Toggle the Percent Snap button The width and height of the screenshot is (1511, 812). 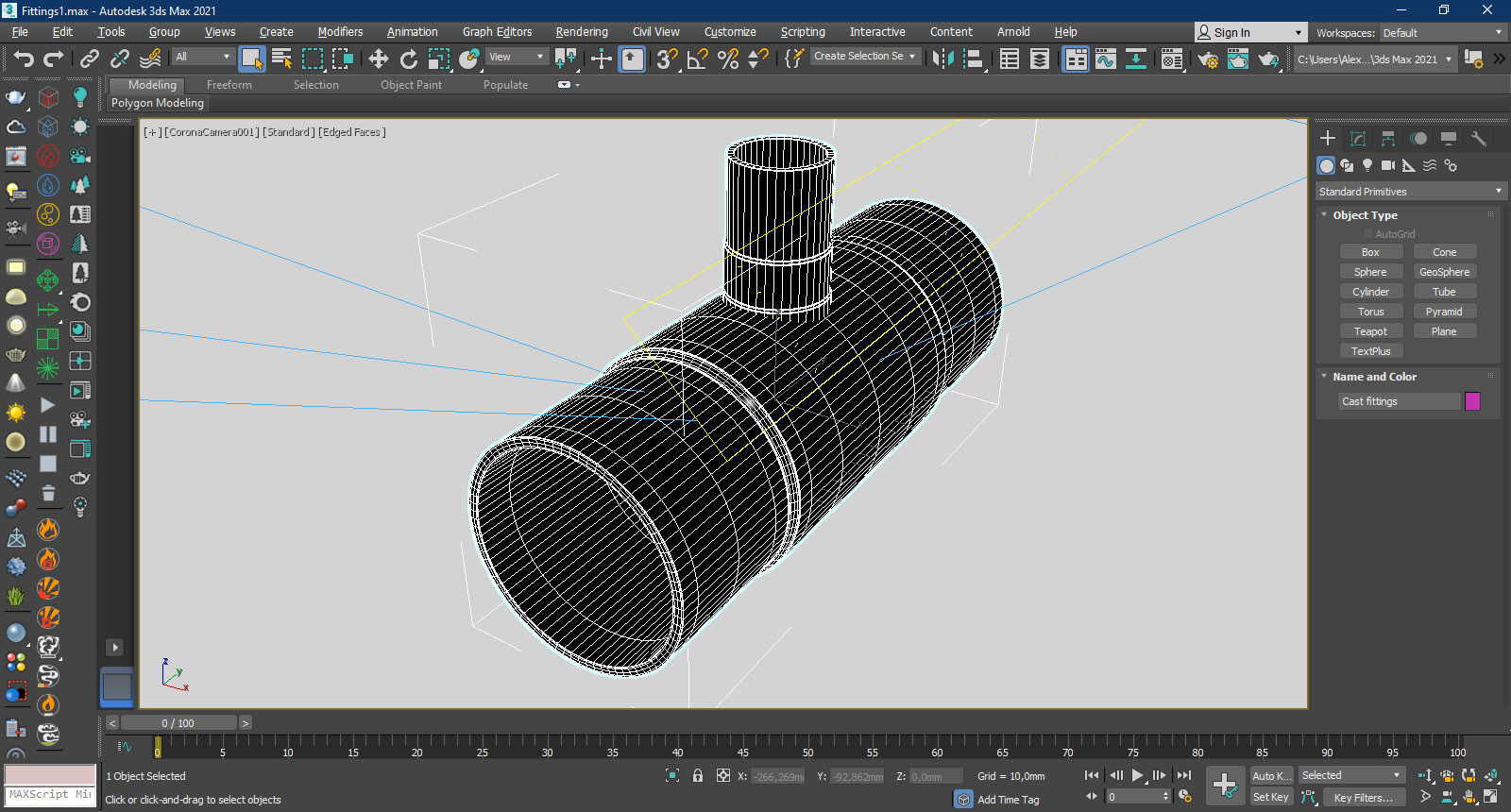[728, 59]
